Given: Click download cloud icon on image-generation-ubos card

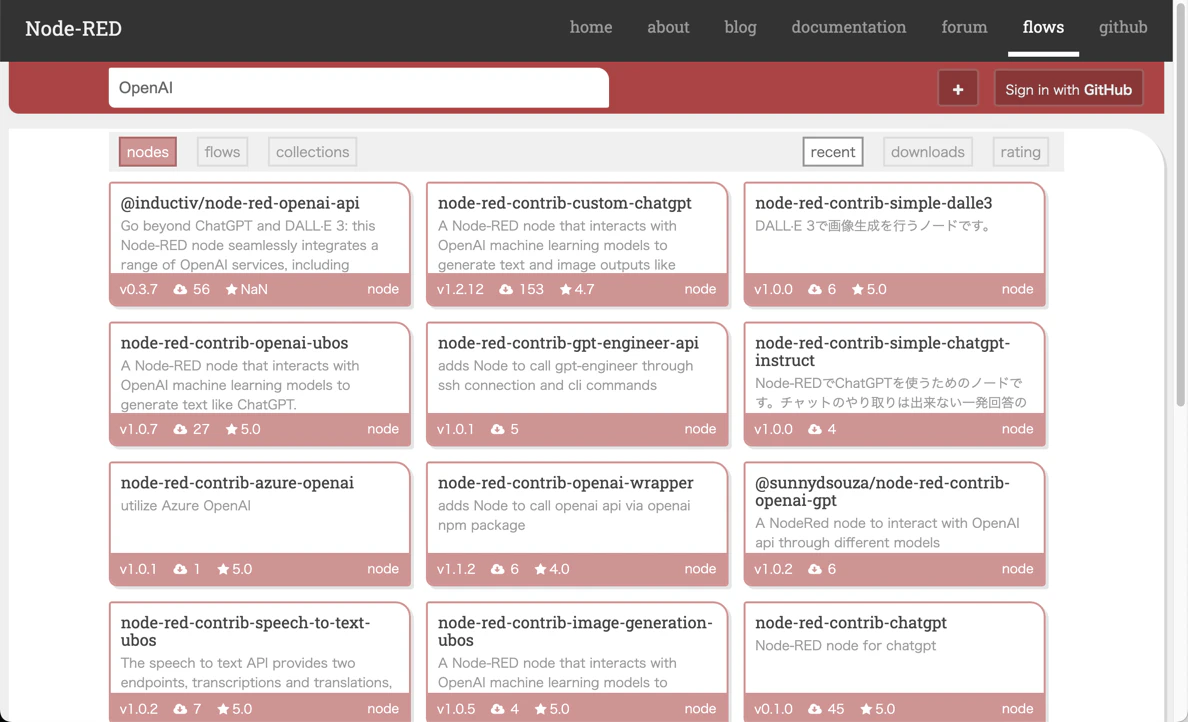Looking at the screenshot, I should [x=498, y=709].
